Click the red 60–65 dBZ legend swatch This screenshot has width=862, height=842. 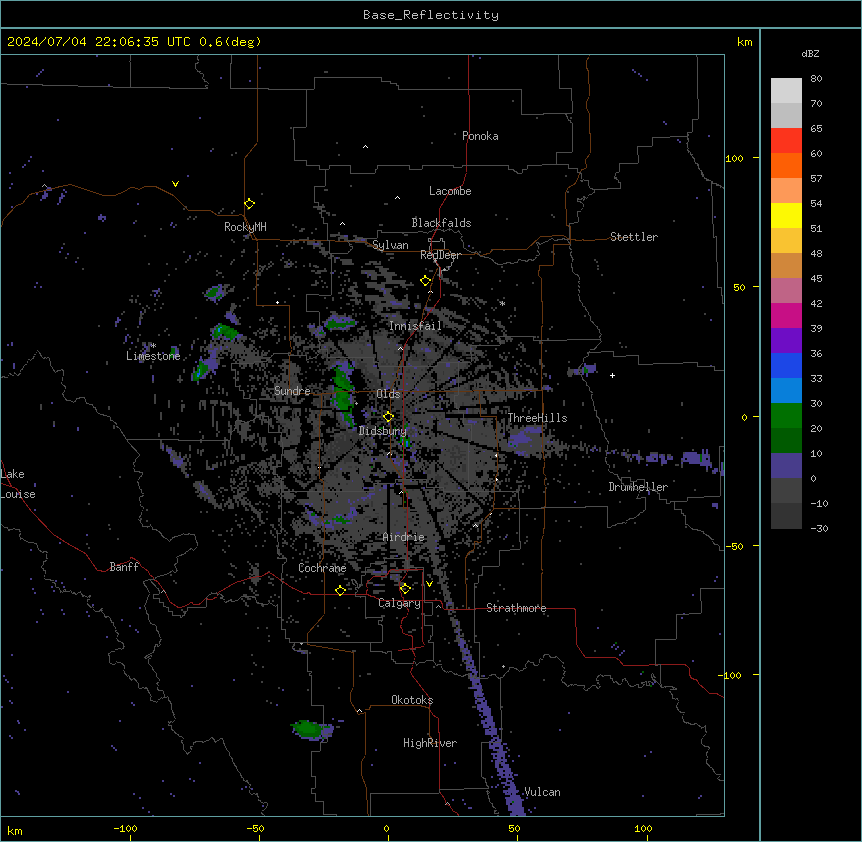[x=786, y=141]
